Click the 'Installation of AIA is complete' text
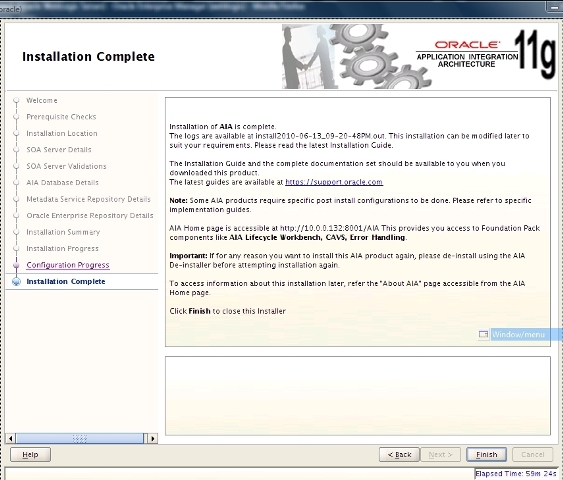The height and width of the screenshot is (480, 563). (x=223, y=127)
